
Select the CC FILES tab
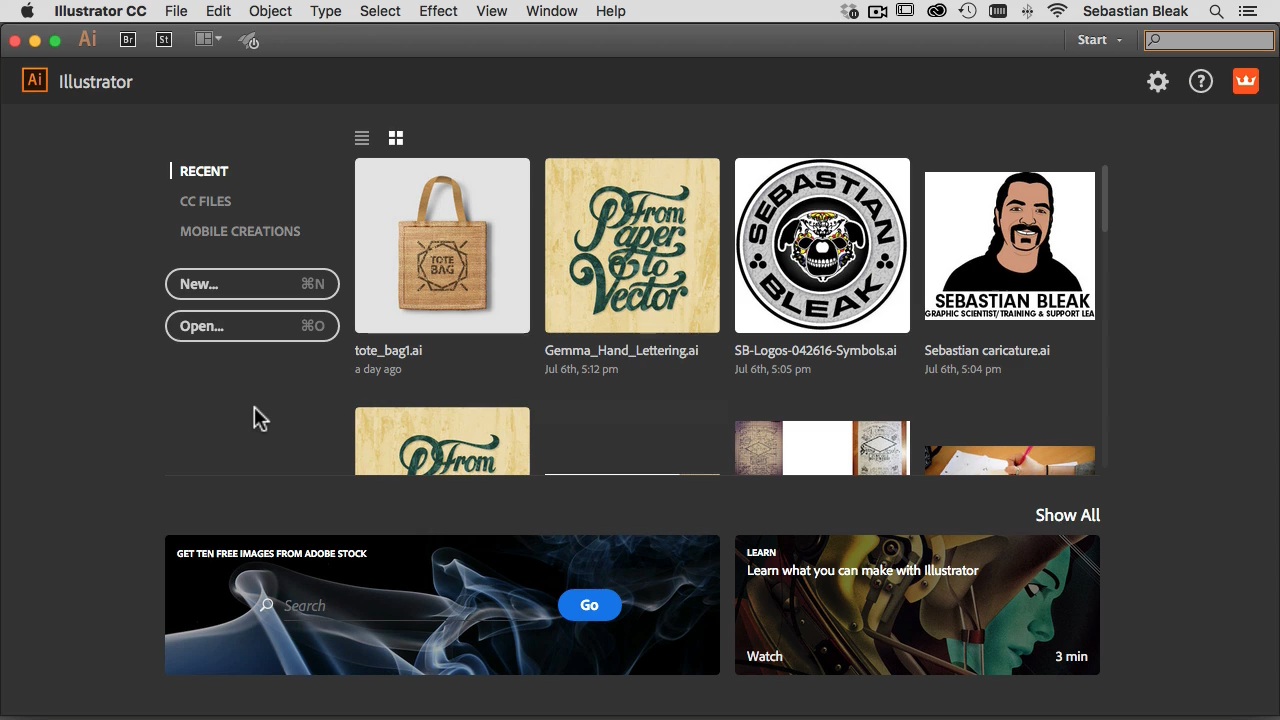click(x=205, y=201)
